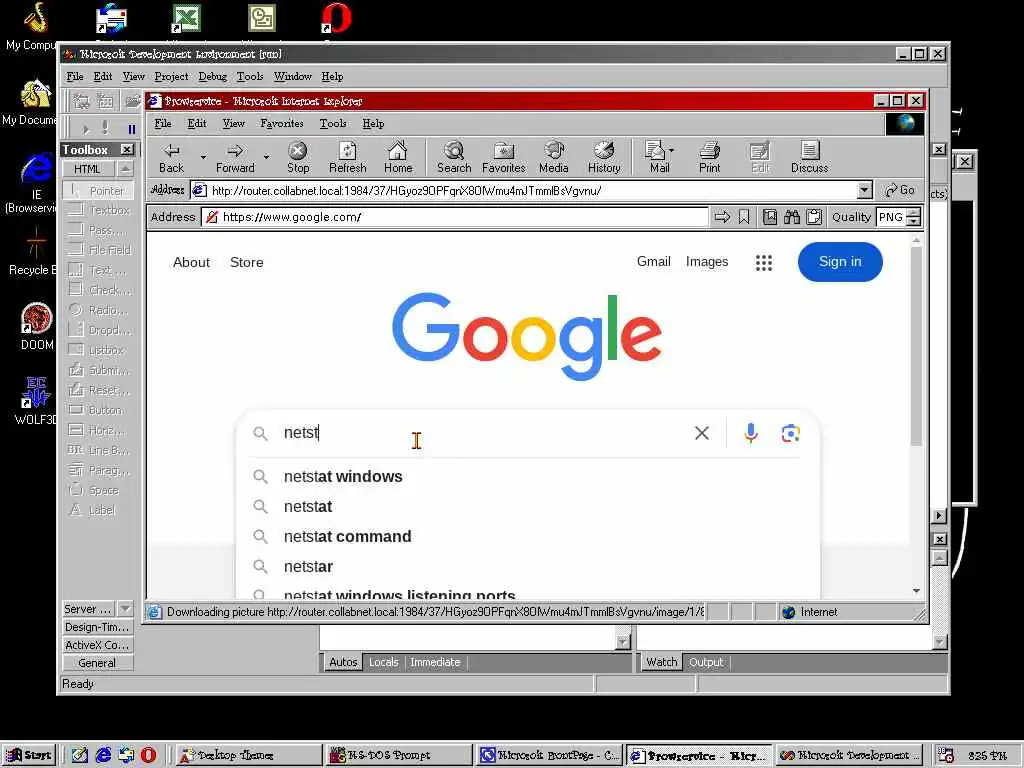Click inside the Google search input field

[x=483, y=433]
